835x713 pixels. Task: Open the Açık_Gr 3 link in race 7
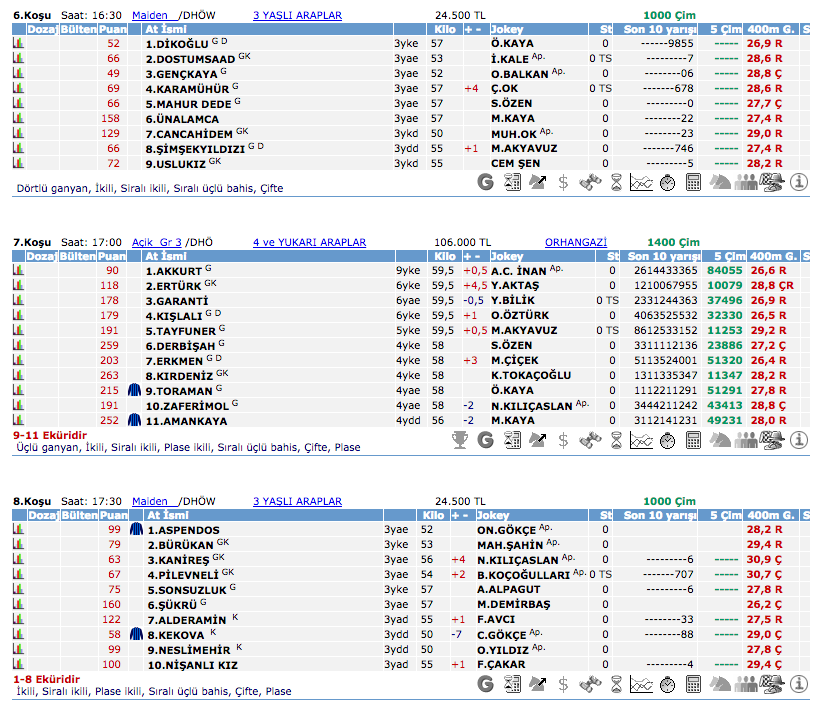pyautogui.click(x=156, y=242)
